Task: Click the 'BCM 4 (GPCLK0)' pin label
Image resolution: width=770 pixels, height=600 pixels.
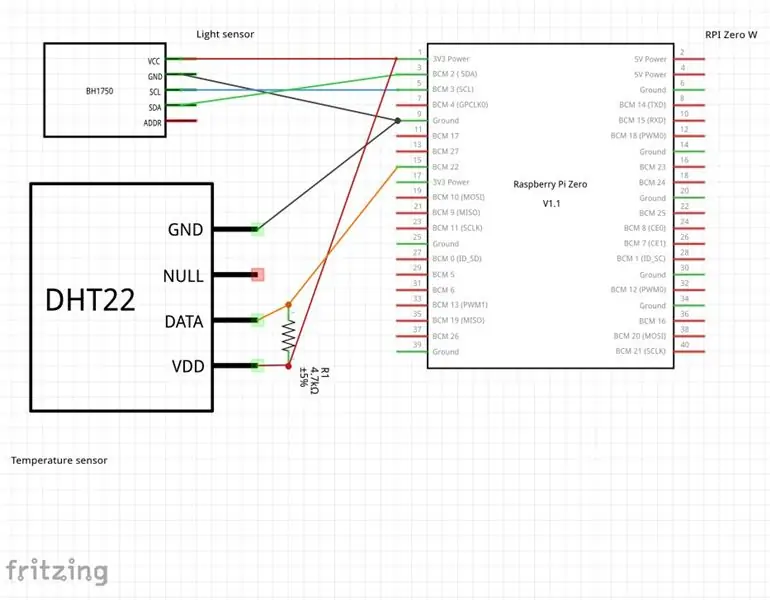Action: (x=460, y=105)
